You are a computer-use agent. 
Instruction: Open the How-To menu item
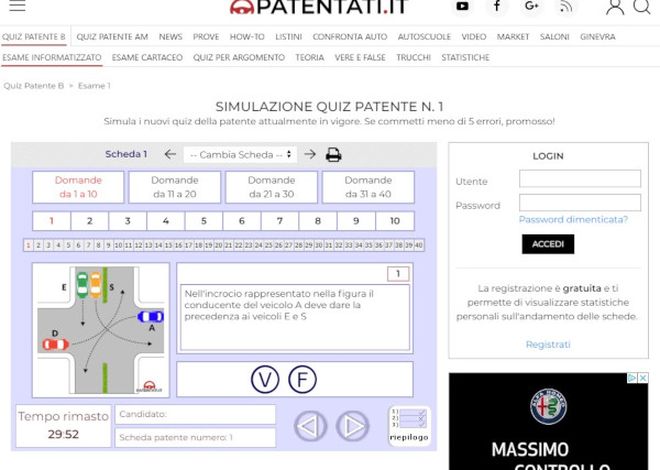247,37
